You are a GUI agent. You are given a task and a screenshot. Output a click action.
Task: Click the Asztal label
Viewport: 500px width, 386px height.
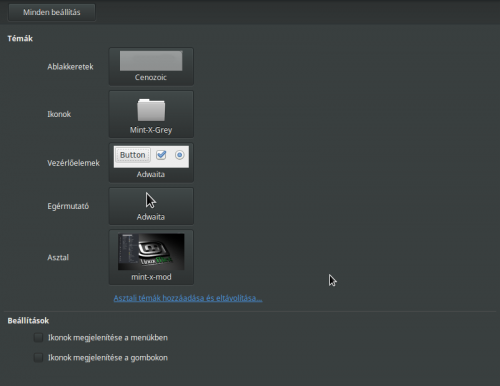coord(58,257)
